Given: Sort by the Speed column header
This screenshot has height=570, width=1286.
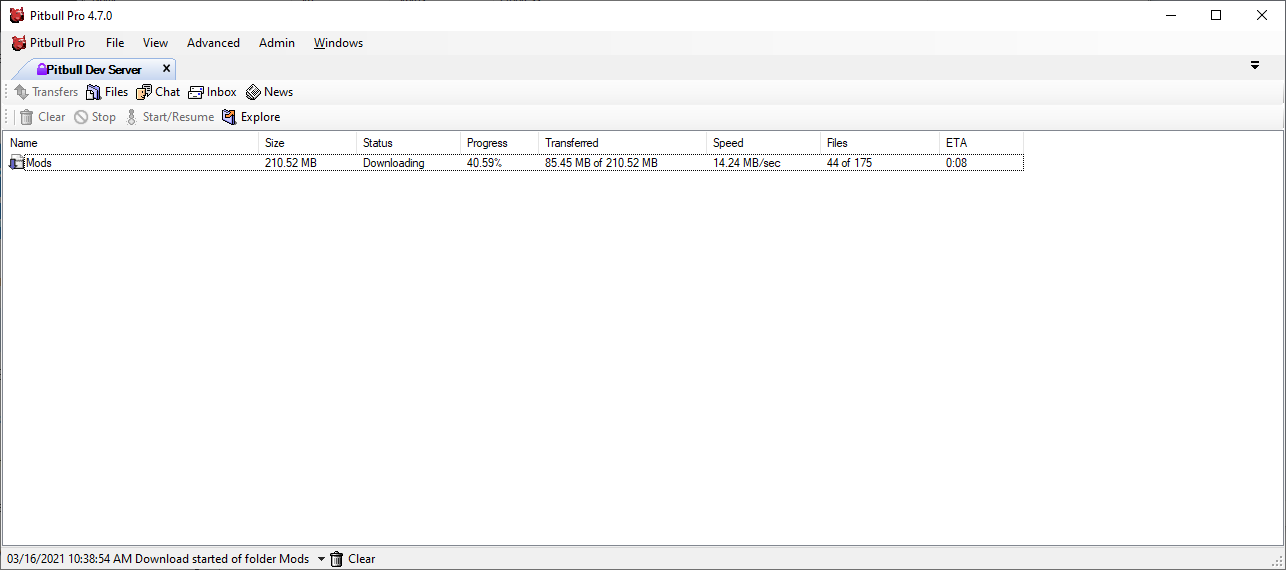Looking at the screenshot, I should tap(763, 143).
